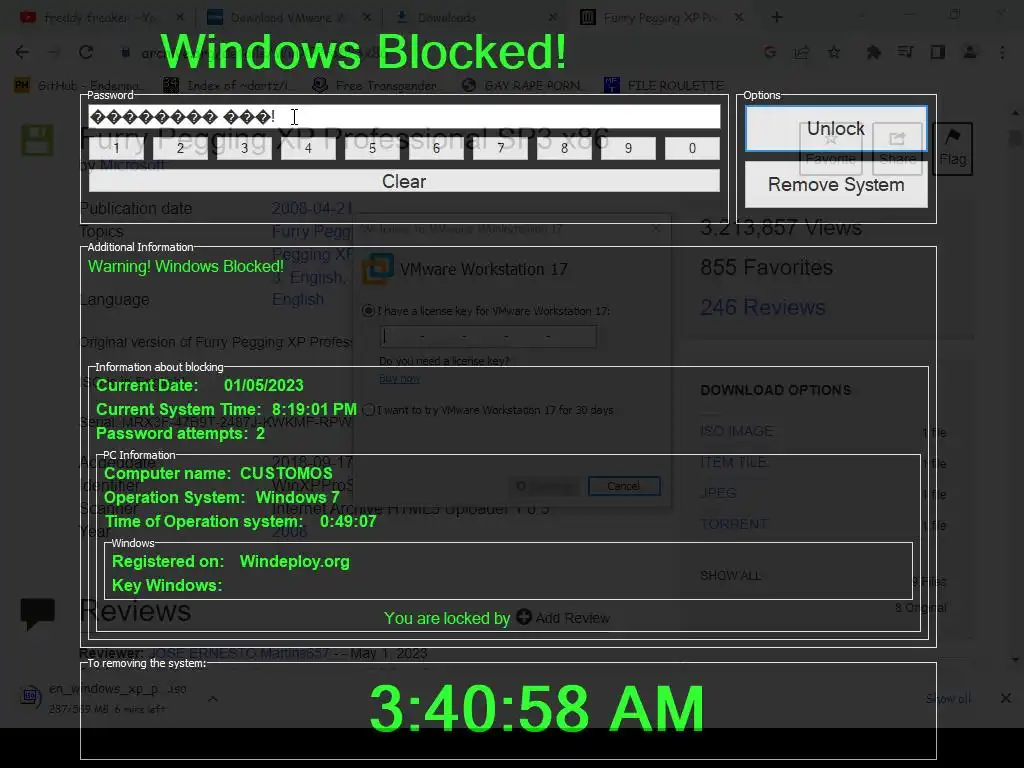The width and height of the screenshot is (1024, 768).
Task: Open the browser extensions puzzle icon
Action: tap(873, 52)
